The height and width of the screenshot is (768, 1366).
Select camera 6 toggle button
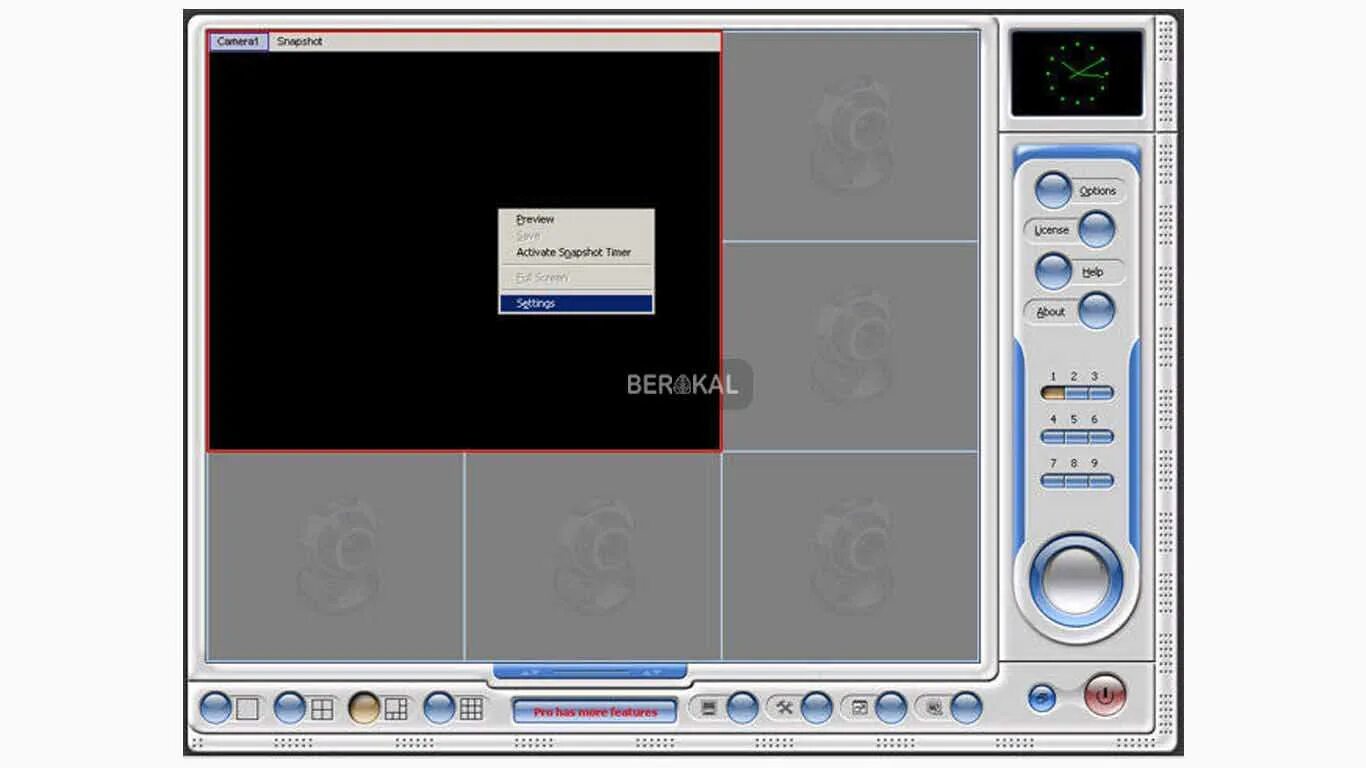[x=1100, y=437]
